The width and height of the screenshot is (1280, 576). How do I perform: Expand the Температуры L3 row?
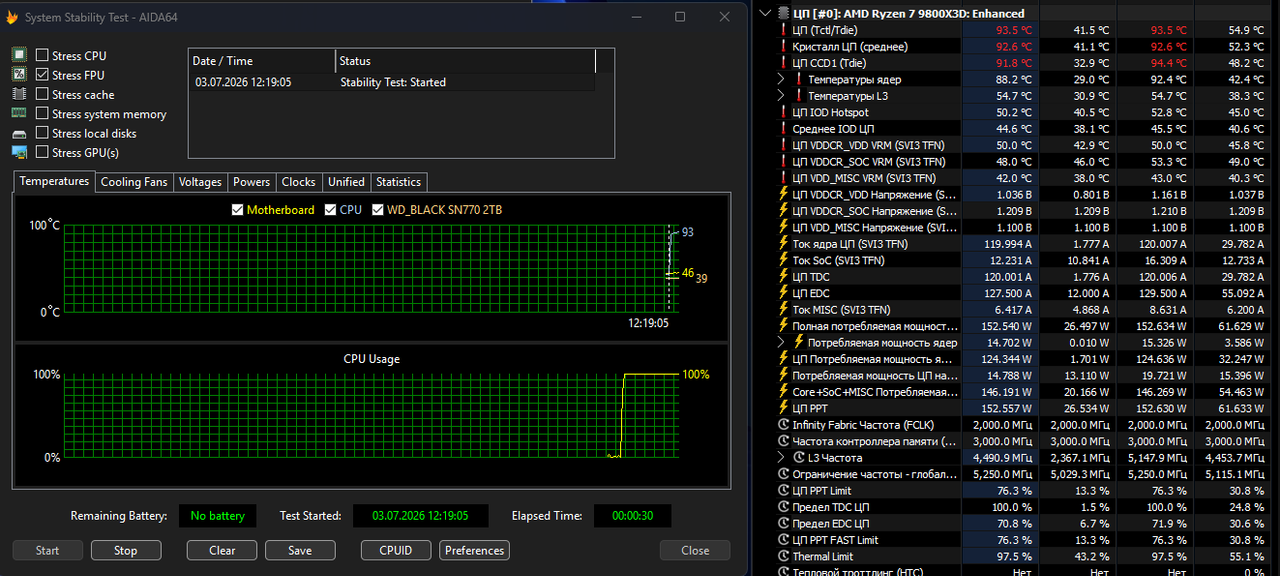pyautogui.click(x=782, y=96)
